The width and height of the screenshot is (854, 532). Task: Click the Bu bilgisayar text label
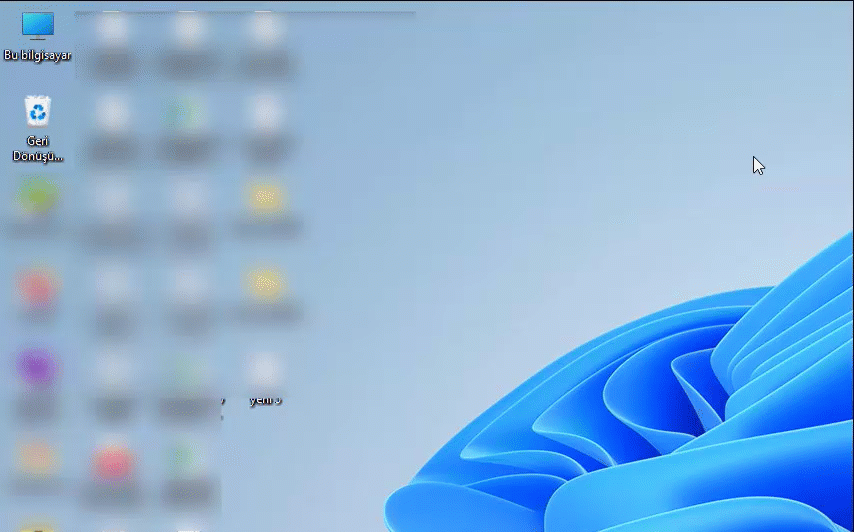(x=38, y=55)
